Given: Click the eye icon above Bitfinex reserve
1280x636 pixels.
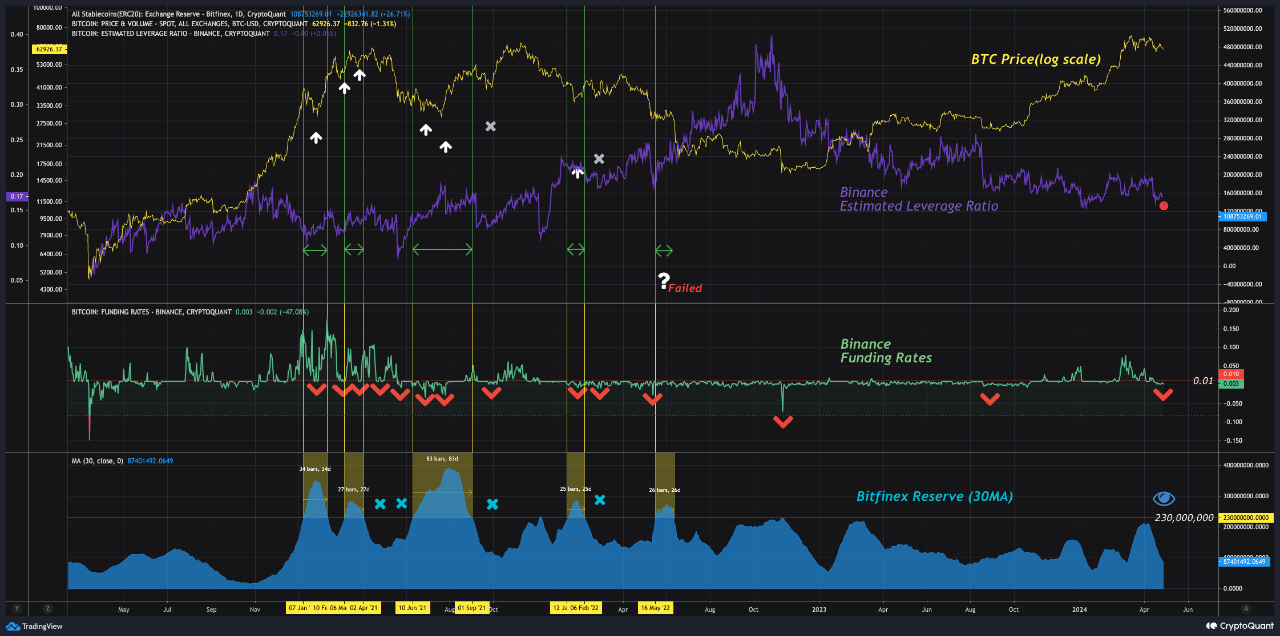Looking at the screenshot, I should click(1163, 498).
